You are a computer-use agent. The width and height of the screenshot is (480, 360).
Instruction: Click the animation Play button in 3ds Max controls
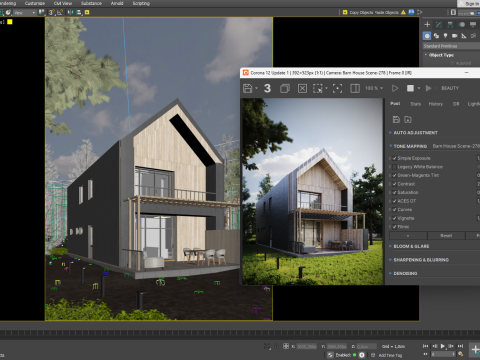[x=443, y=346]
